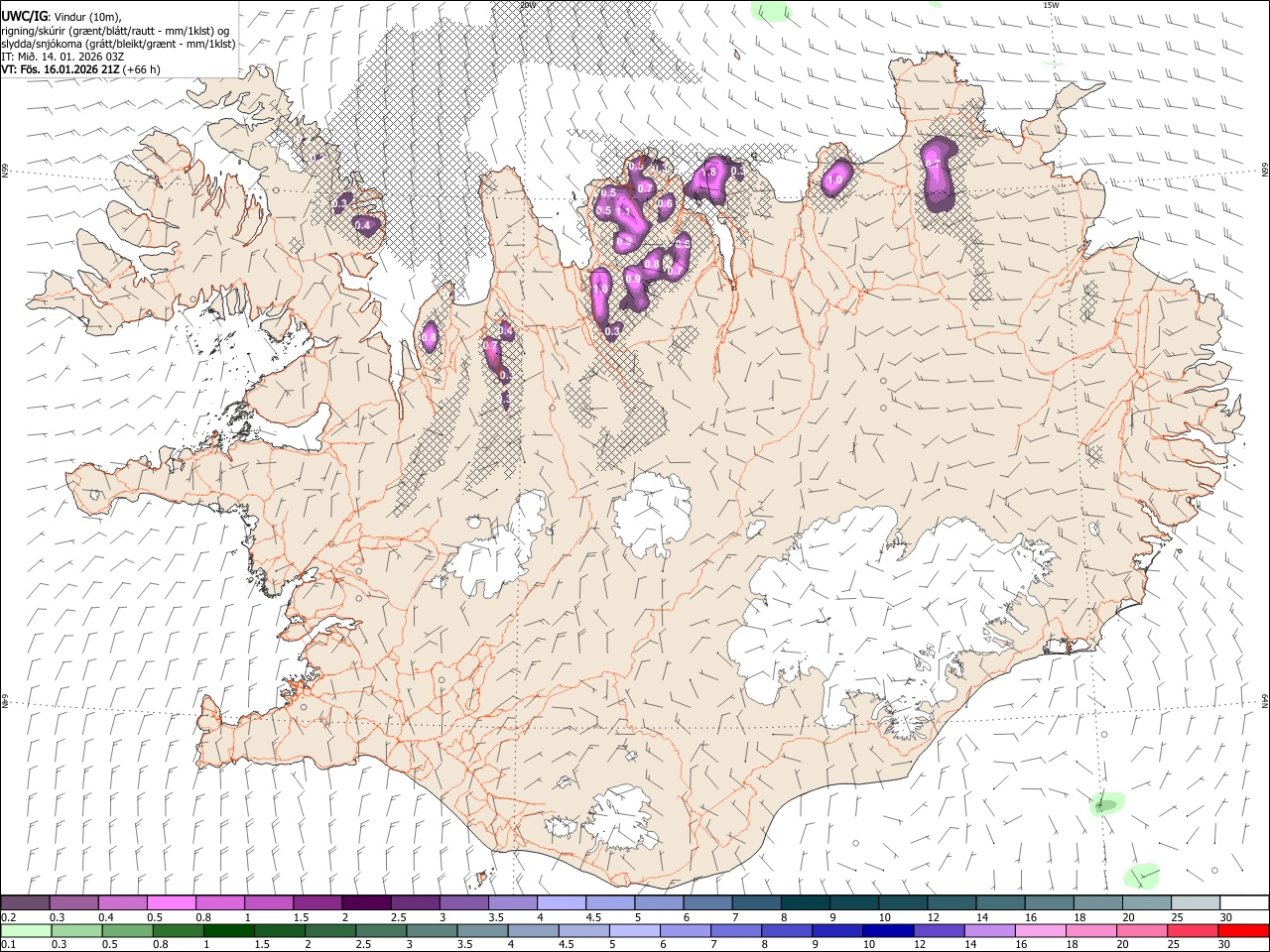
Task: Click the title line 'UWC/IG: Vindur (10m),'
Action: click(x=61, y=15)
